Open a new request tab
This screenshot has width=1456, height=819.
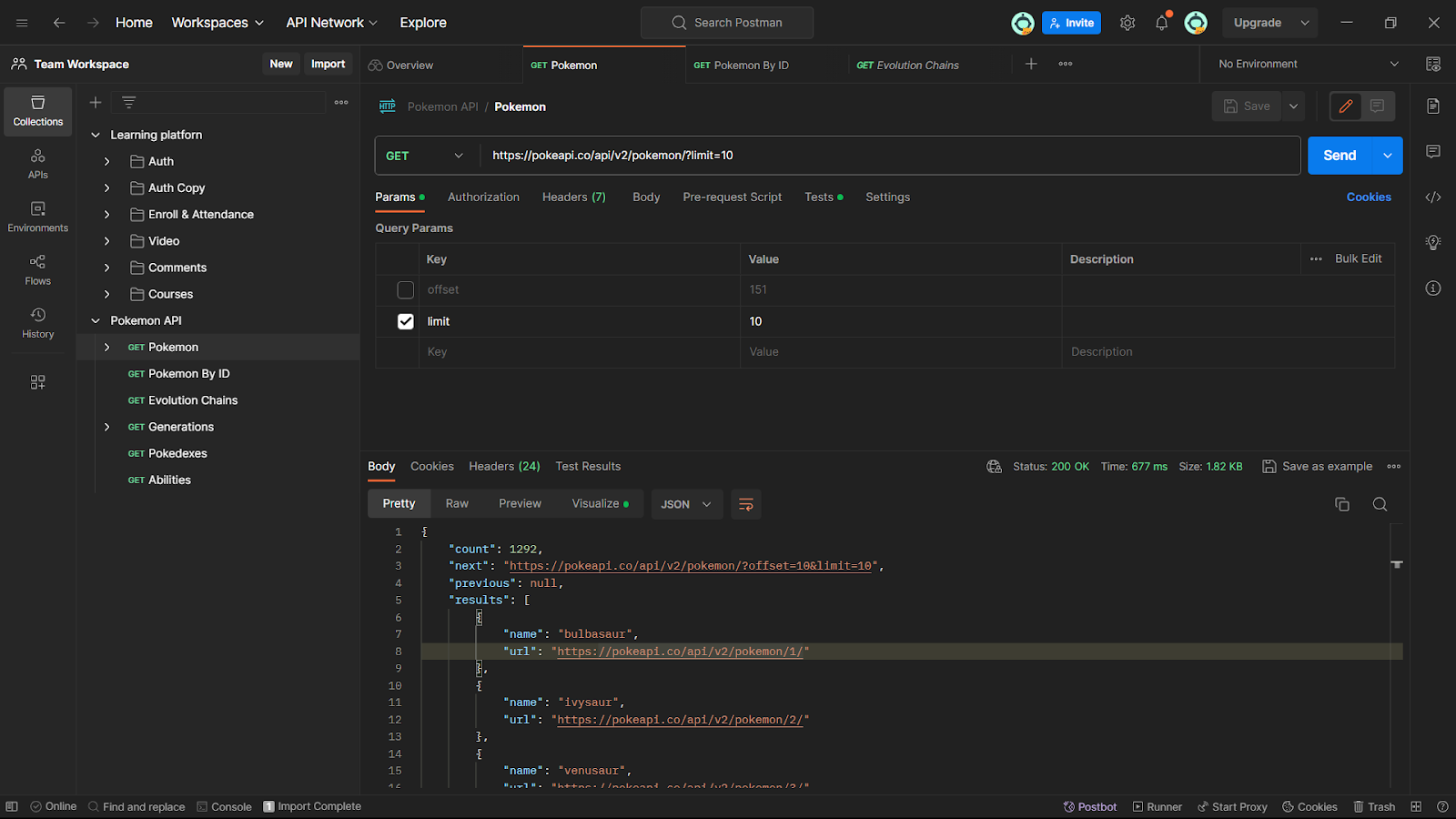click(1031, 64)
